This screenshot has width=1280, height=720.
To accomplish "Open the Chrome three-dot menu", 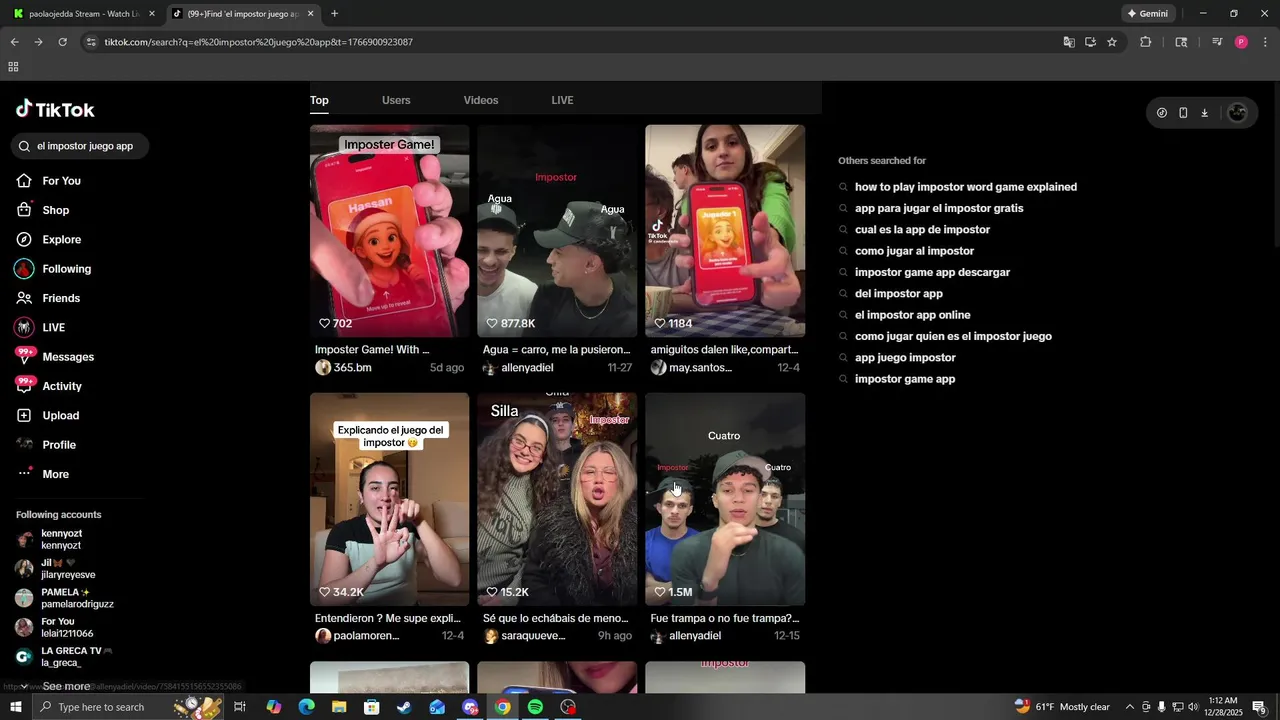I will [1265, 42].
